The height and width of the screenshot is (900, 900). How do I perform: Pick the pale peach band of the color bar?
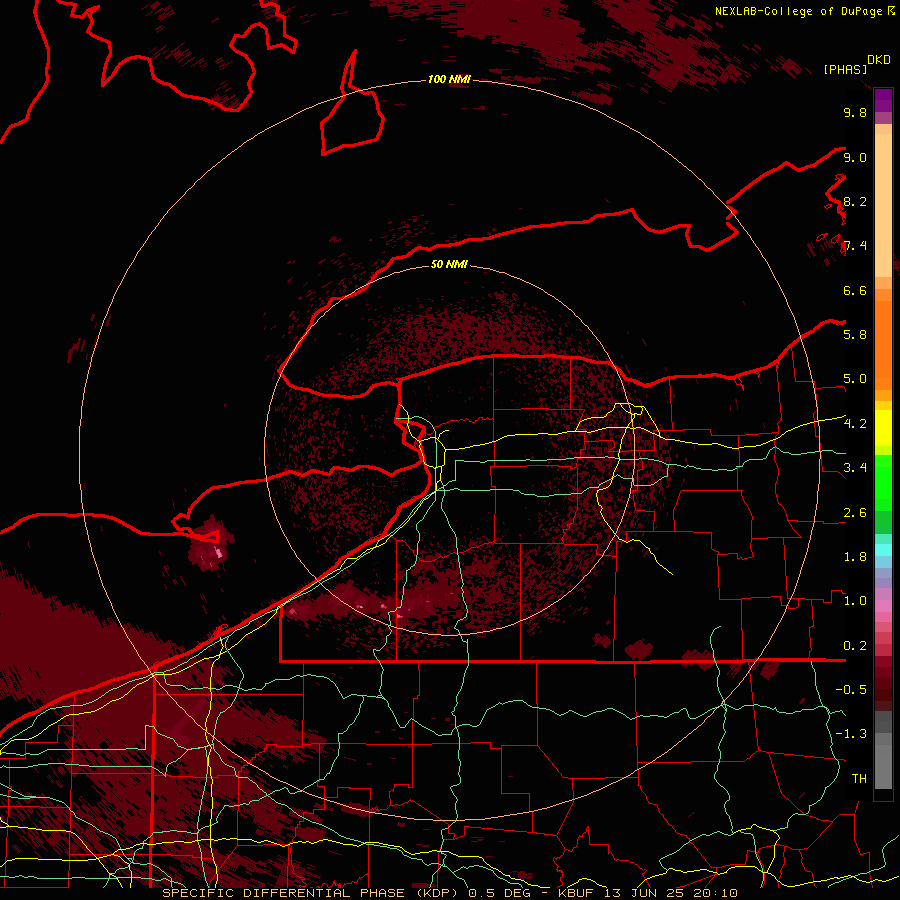pyautogui.click(x=883, y=205)
